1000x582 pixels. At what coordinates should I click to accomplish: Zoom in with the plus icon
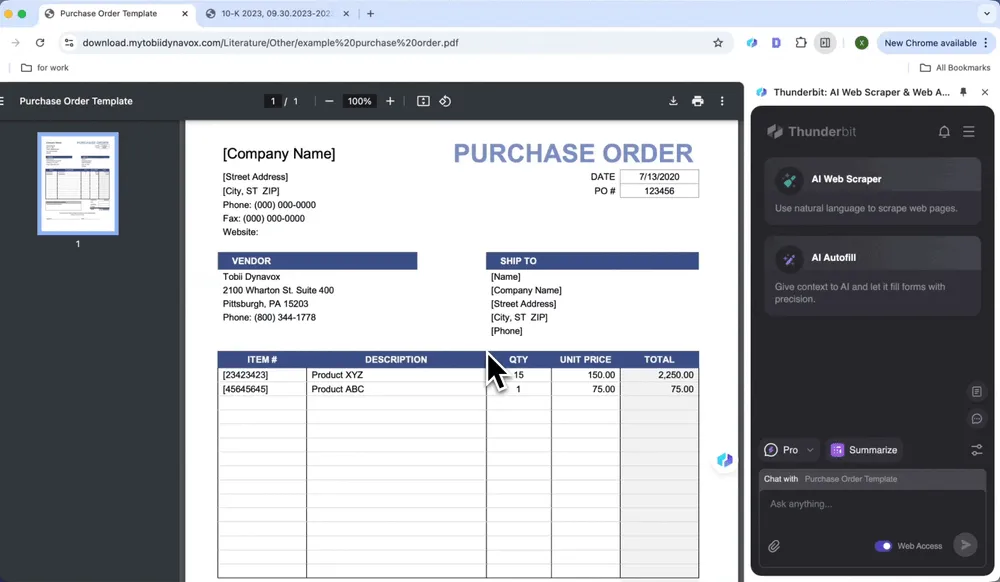pyautogui.click(x=390, y=101)
